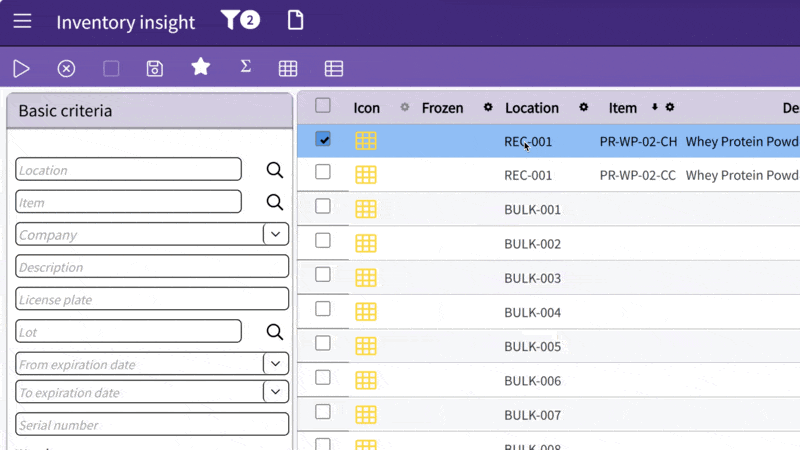
Task: Run the query with the play icon
Action: pyautogui.click(x=21, y=68)
